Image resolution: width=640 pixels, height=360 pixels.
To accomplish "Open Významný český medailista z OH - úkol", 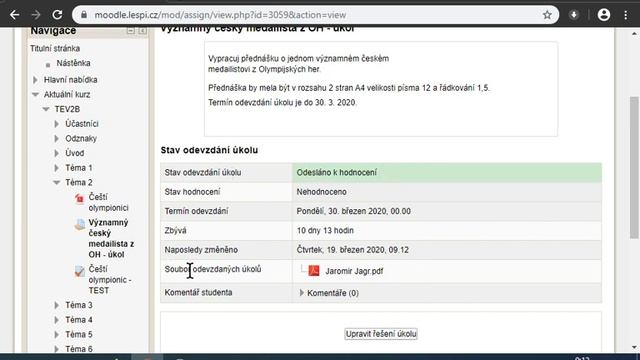I will (x=111, y=238).
